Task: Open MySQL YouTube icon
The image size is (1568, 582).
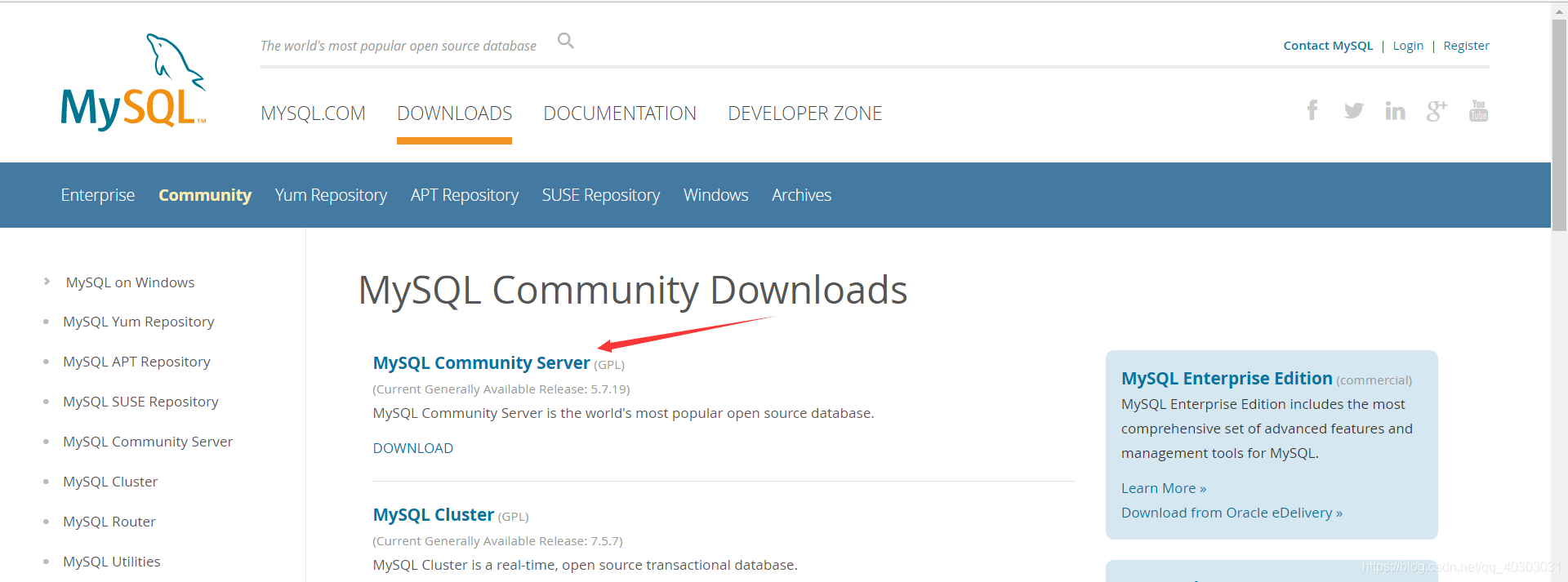Action: point(1479,110)
